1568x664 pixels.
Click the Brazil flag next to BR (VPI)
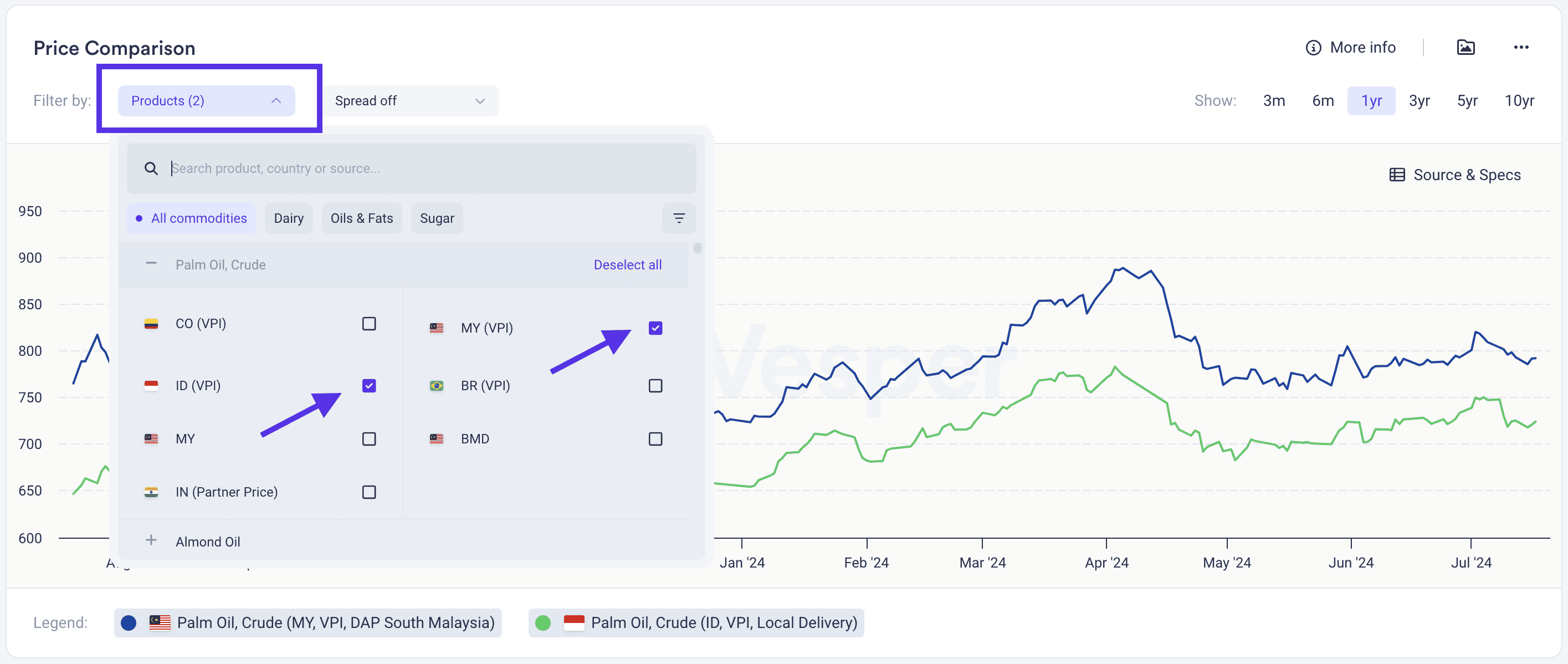437,386
